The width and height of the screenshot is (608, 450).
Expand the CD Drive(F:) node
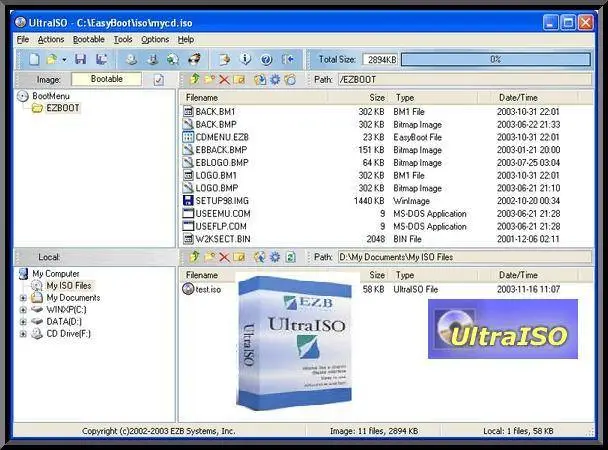coord(23,334)
